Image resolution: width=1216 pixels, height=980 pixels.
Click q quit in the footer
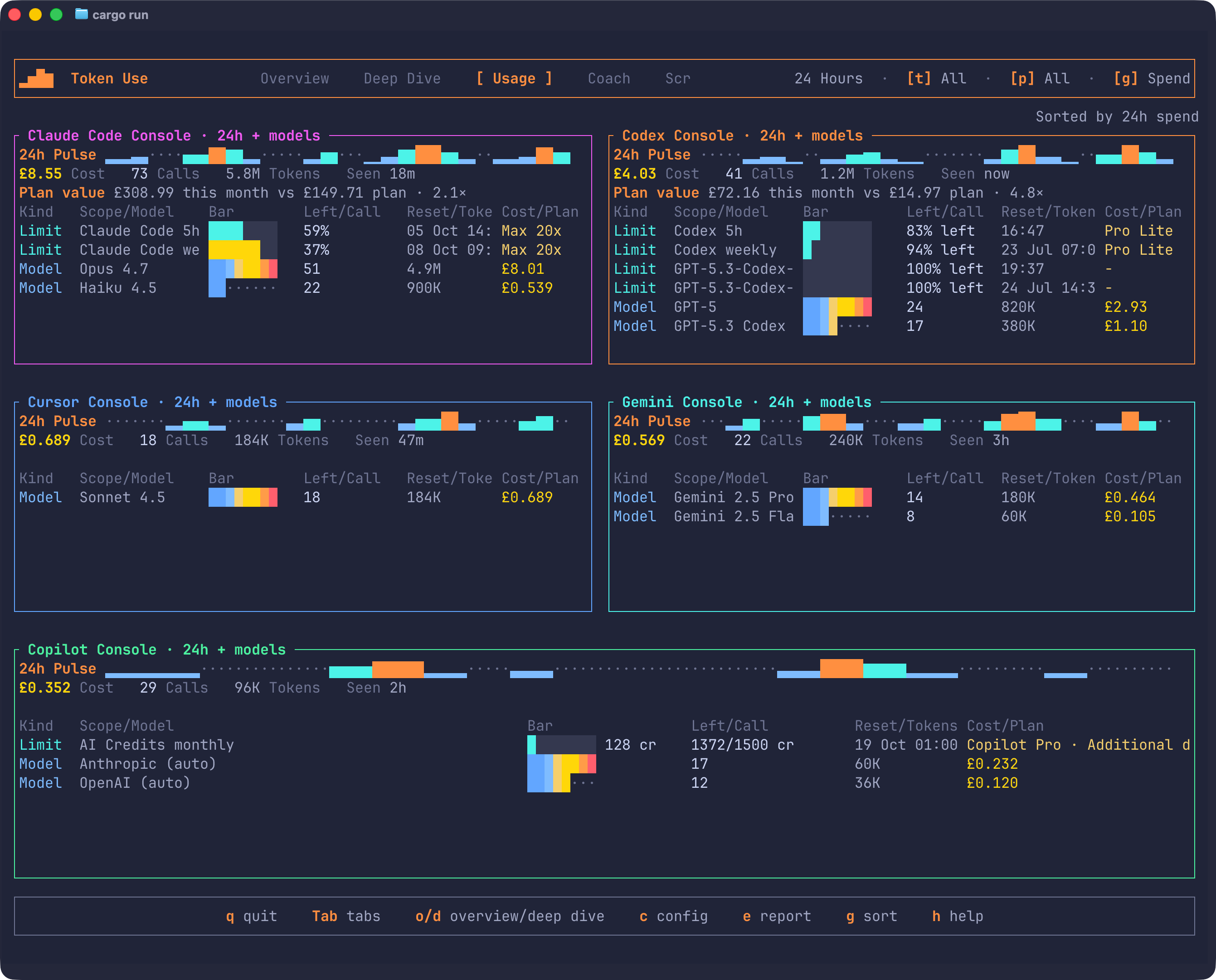click(x=251, y=916)
